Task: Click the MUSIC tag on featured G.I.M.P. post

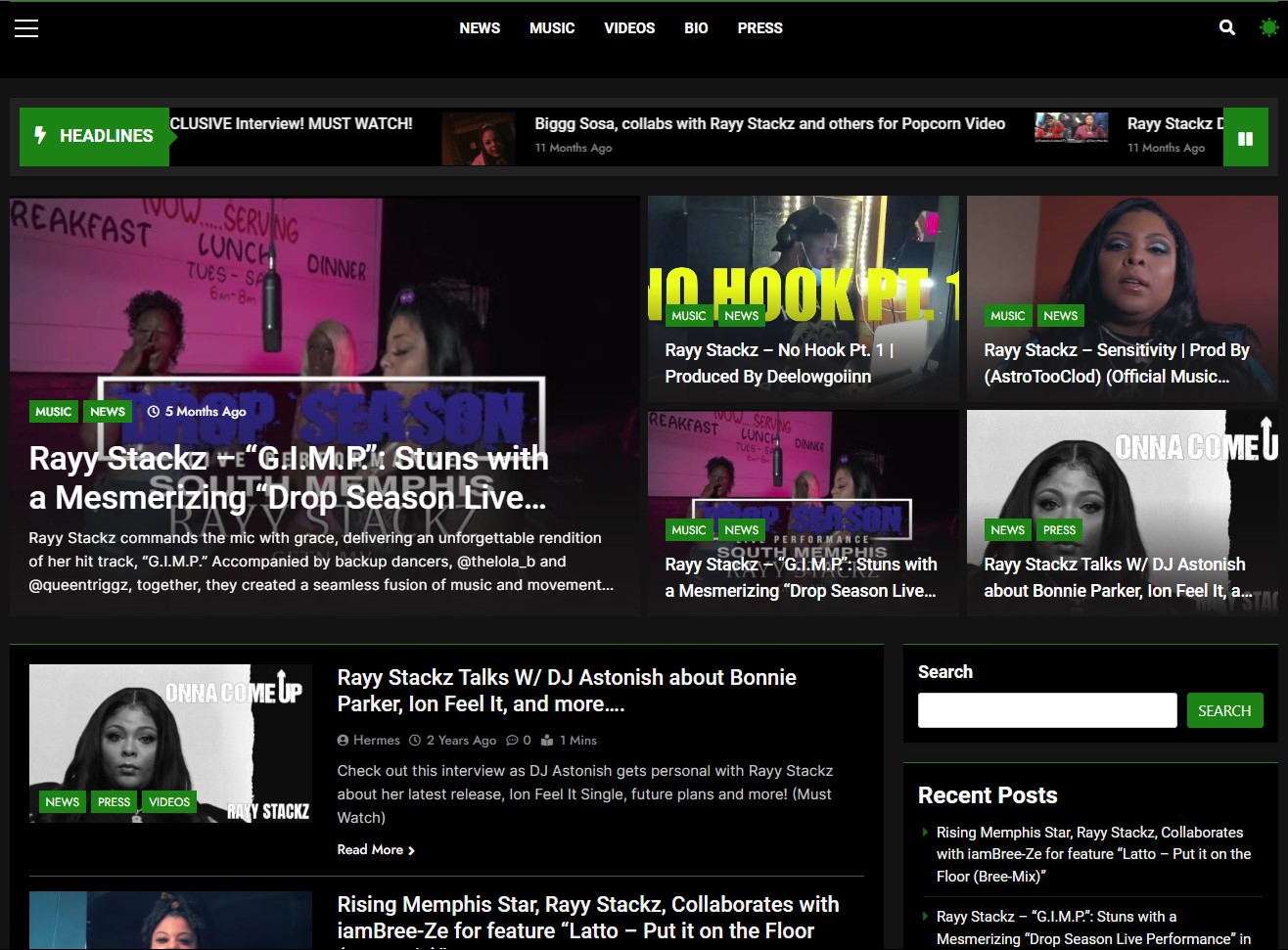Action: [54, 412]
